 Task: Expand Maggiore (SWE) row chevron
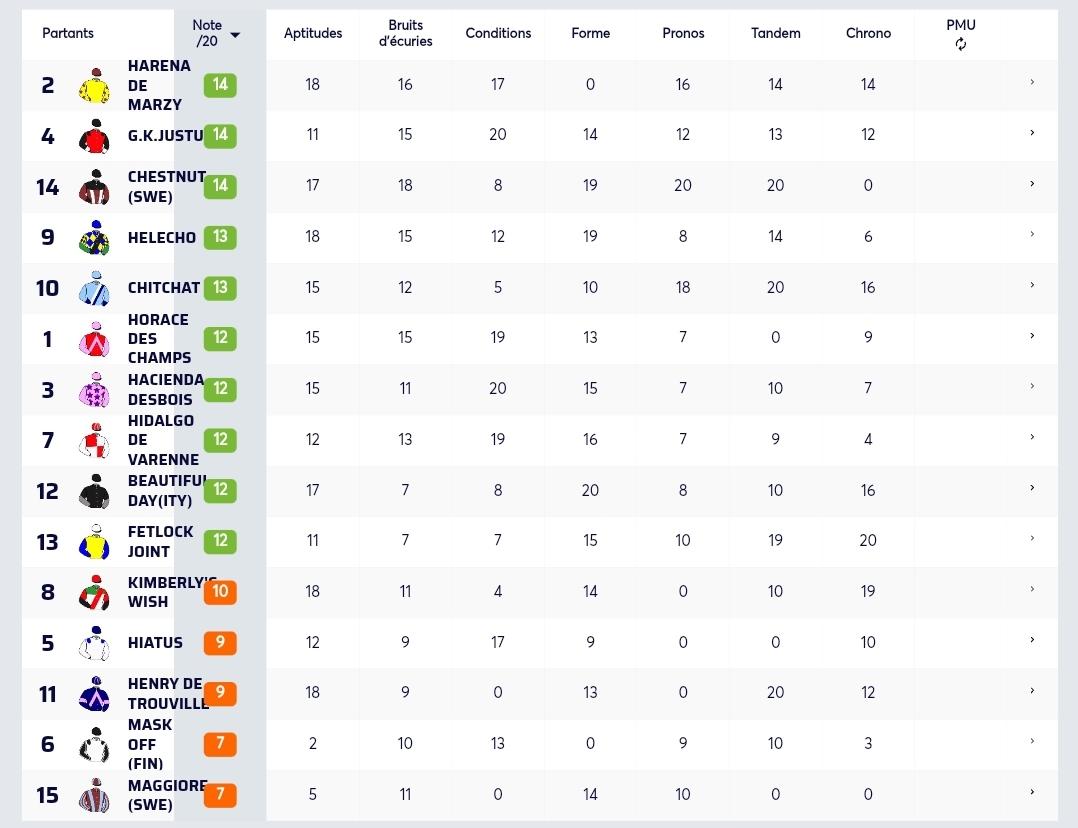[x=1032, y=792]
